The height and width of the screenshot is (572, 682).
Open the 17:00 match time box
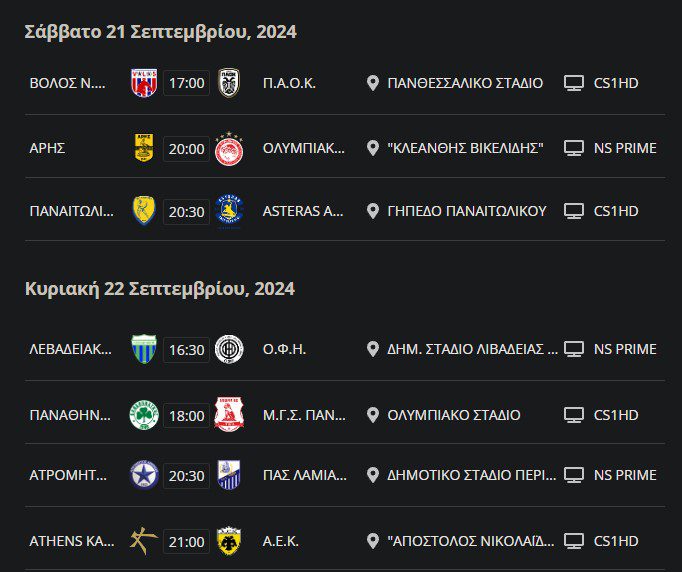pos(186,83)
